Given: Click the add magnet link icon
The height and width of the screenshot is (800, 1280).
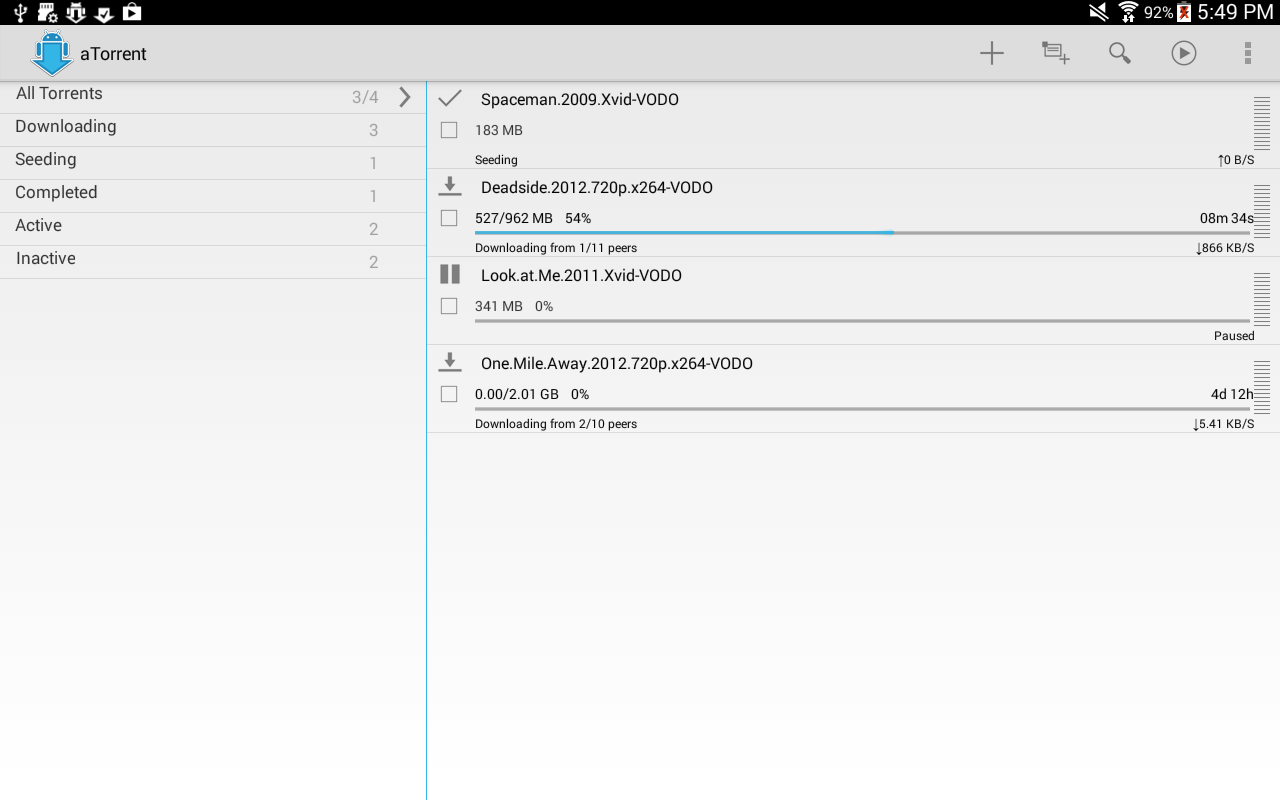Looking at the screenshot, I should click(1055, 53).
